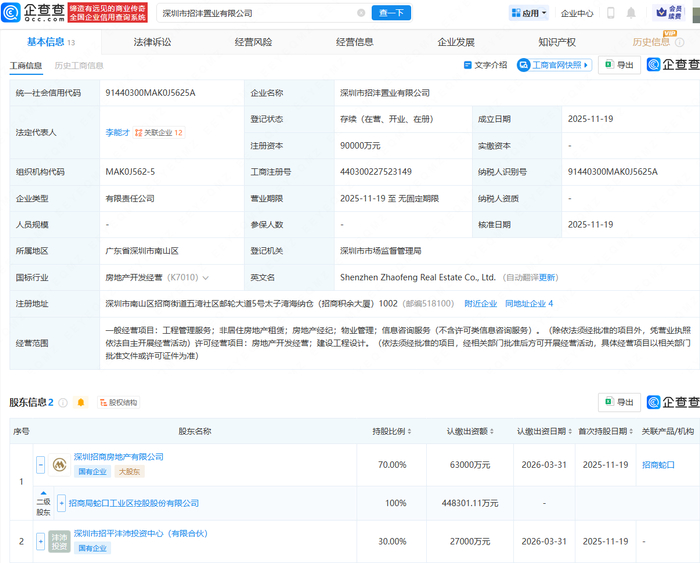Expand 深圳市招平沣沛投资中心 plus toggle

[41, 540]
